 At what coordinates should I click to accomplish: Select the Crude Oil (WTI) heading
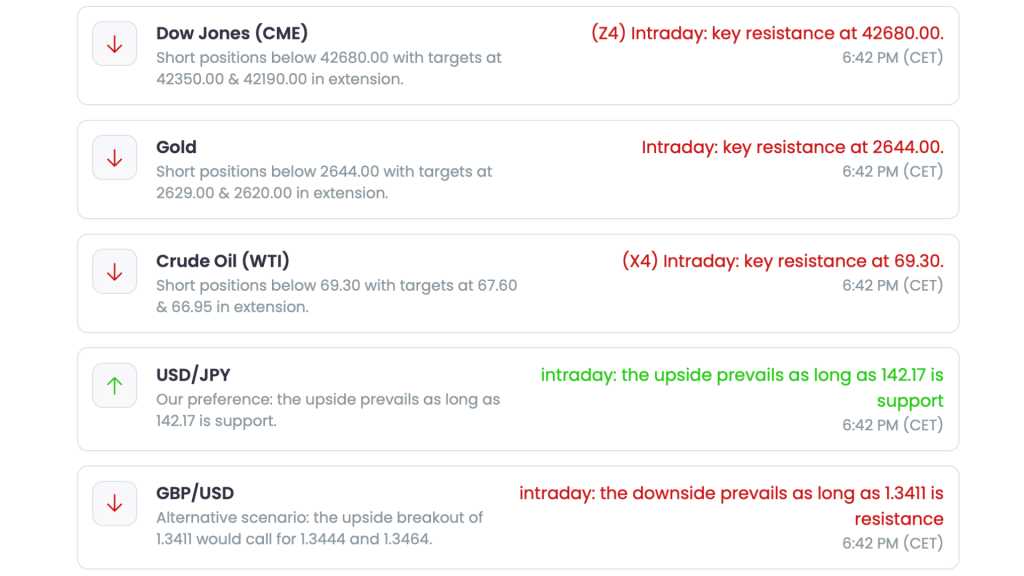(223, 261)
